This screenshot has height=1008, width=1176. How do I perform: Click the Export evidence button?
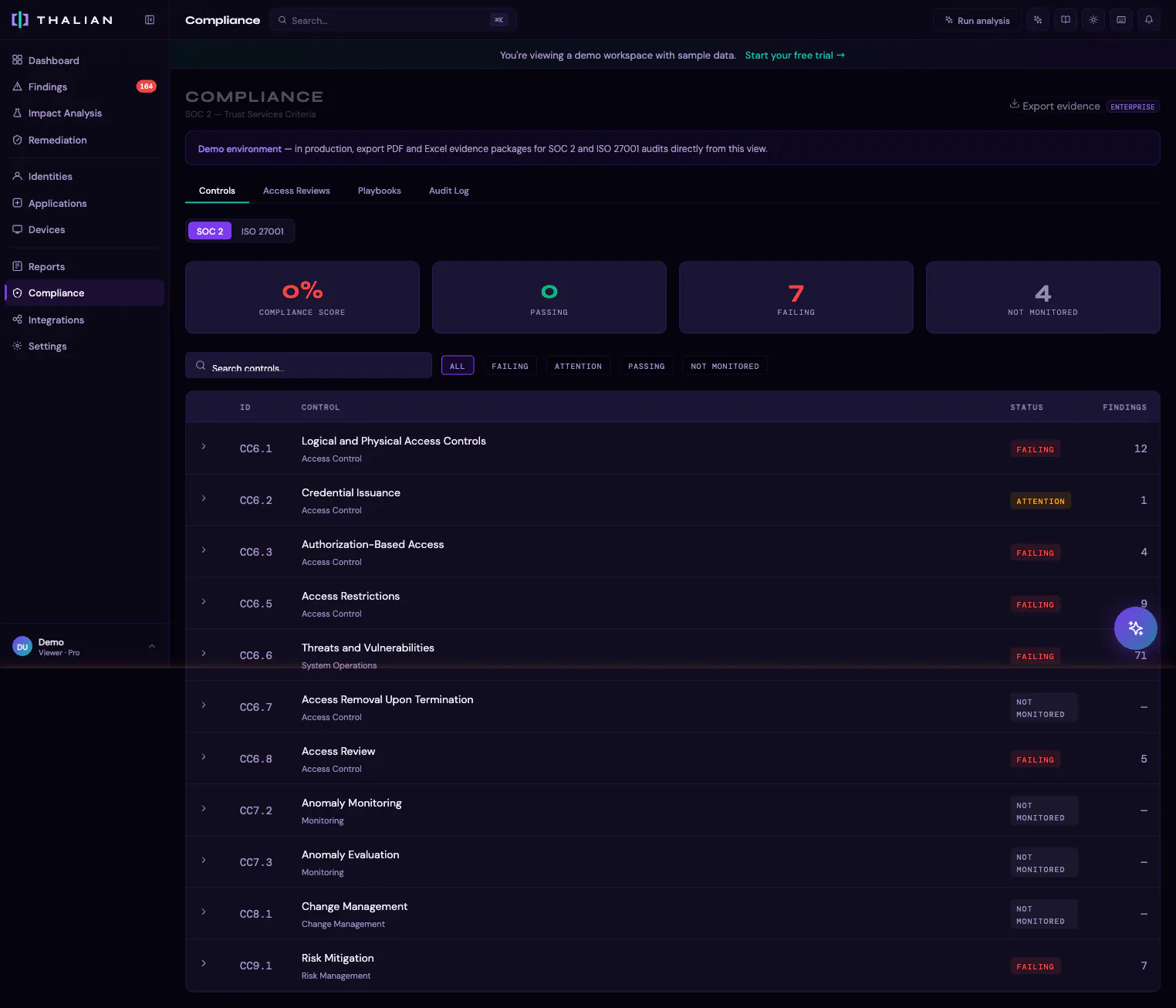point(1054,106)
